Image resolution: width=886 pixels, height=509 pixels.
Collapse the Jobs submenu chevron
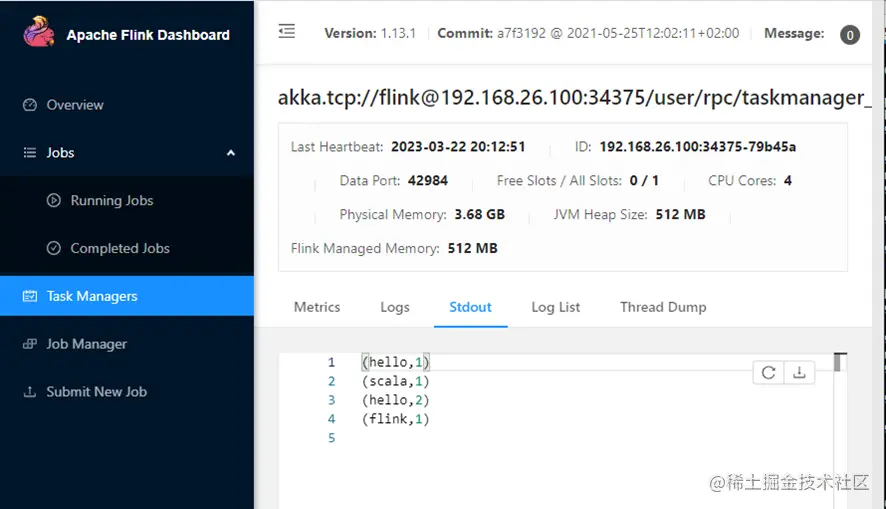[x=231, y=153]
